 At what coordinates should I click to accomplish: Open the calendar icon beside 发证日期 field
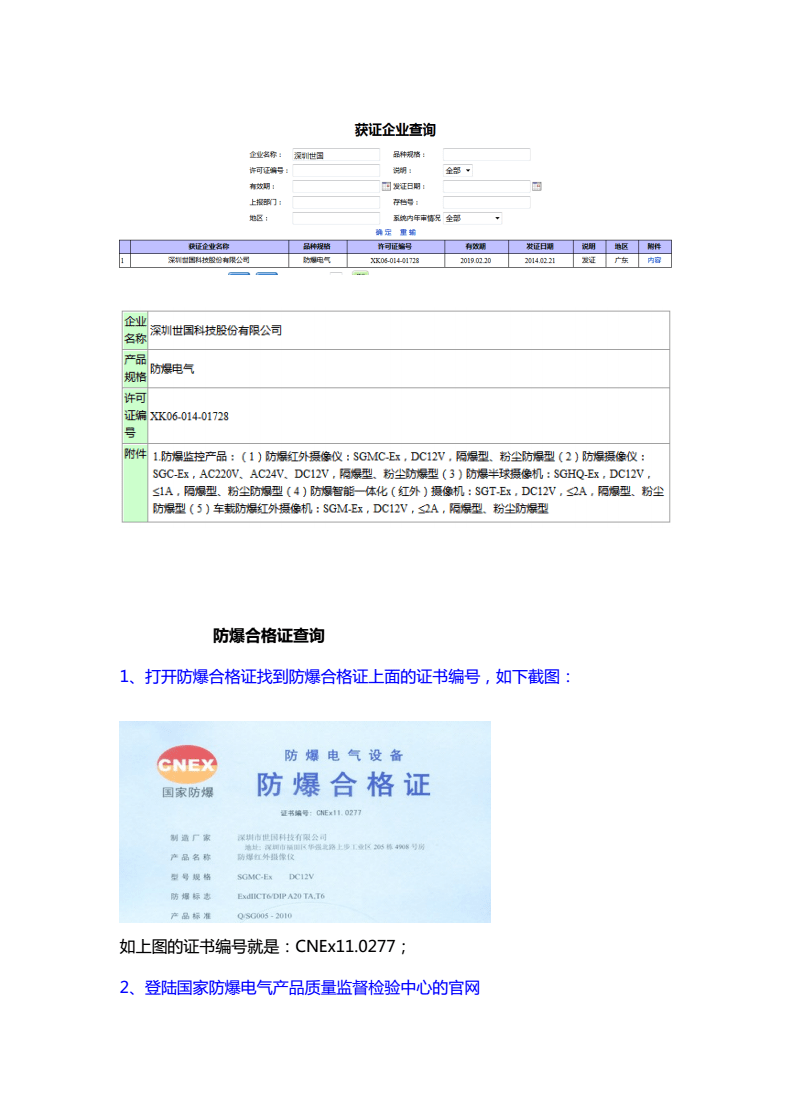537,186
